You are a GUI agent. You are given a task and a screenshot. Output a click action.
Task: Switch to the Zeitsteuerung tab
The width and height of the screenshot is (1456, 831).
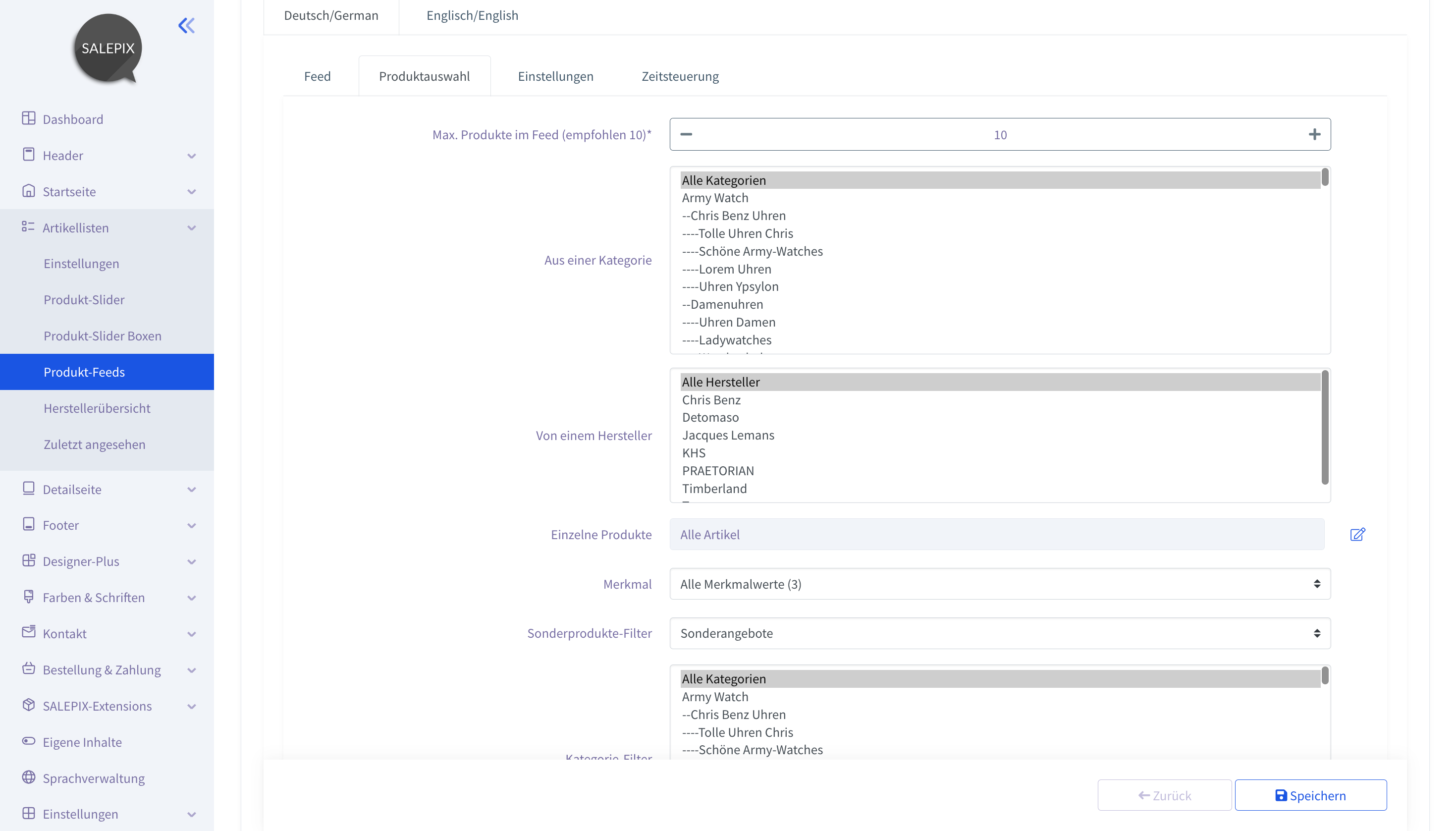[680, 76]
